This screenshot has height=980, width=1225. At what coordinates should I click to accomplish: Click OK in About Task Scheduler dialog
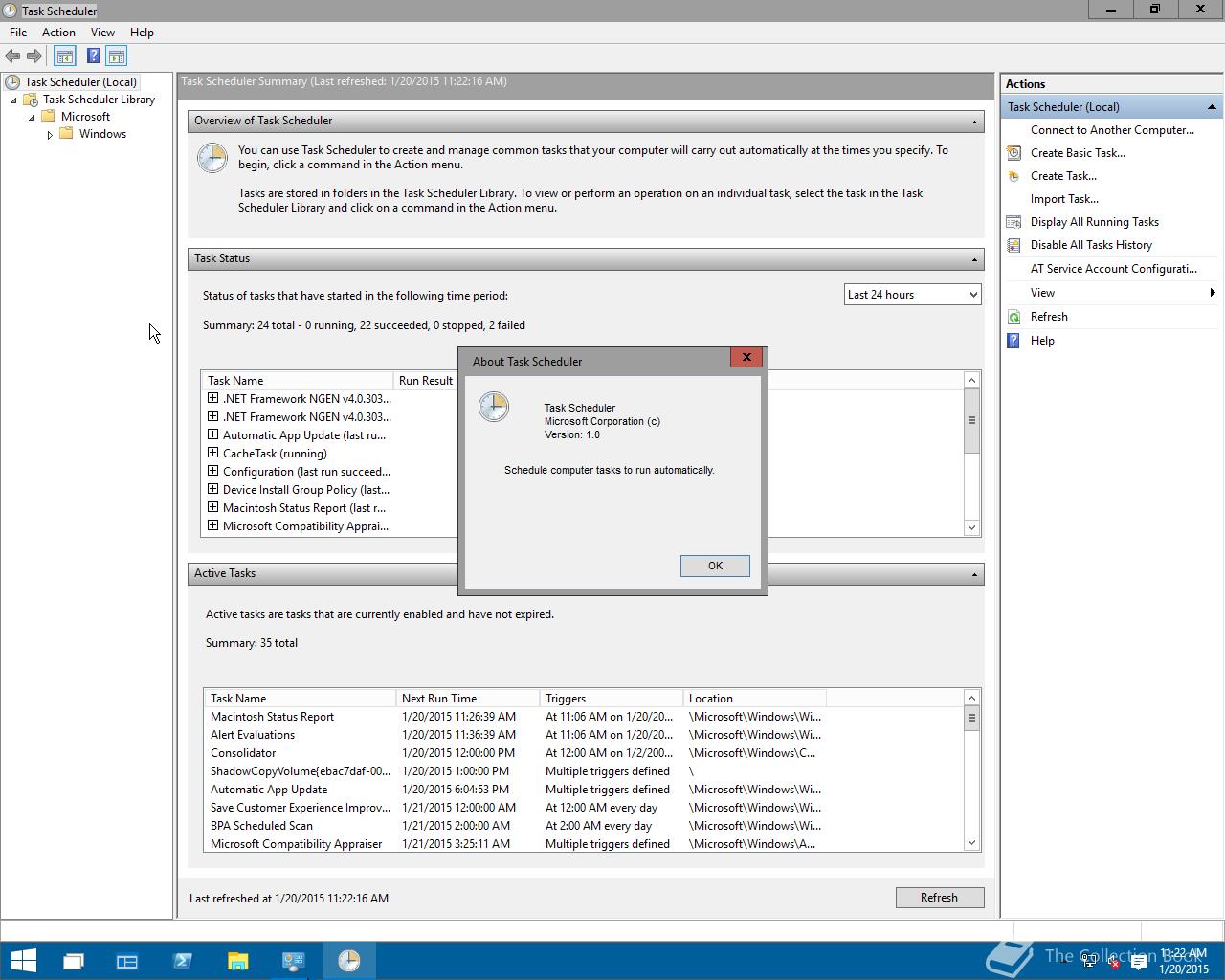(x=715, y=566)
